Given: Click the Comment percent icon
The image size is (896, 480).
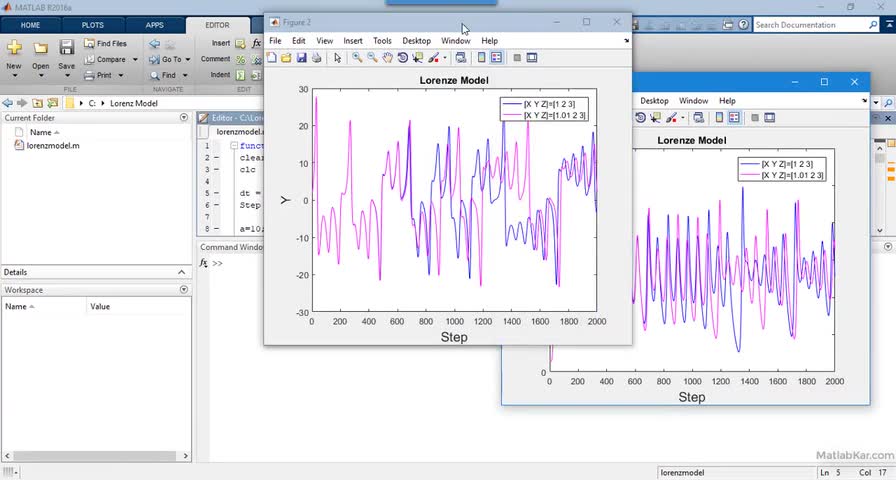Looking at the screenshot, I should 241,59.
